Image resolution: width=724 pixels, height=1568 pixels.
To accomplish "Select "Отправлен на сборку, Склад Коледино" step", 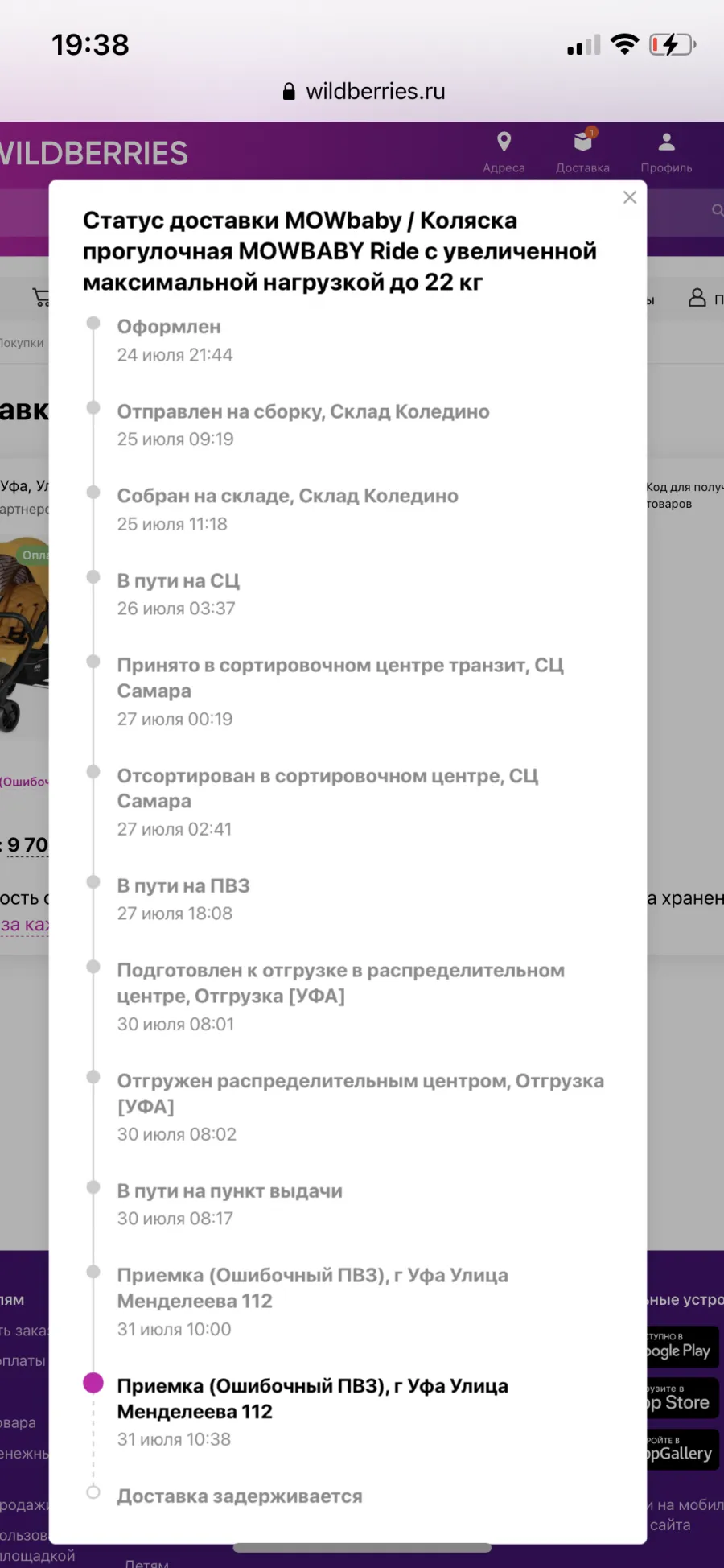I will (303, 411).
